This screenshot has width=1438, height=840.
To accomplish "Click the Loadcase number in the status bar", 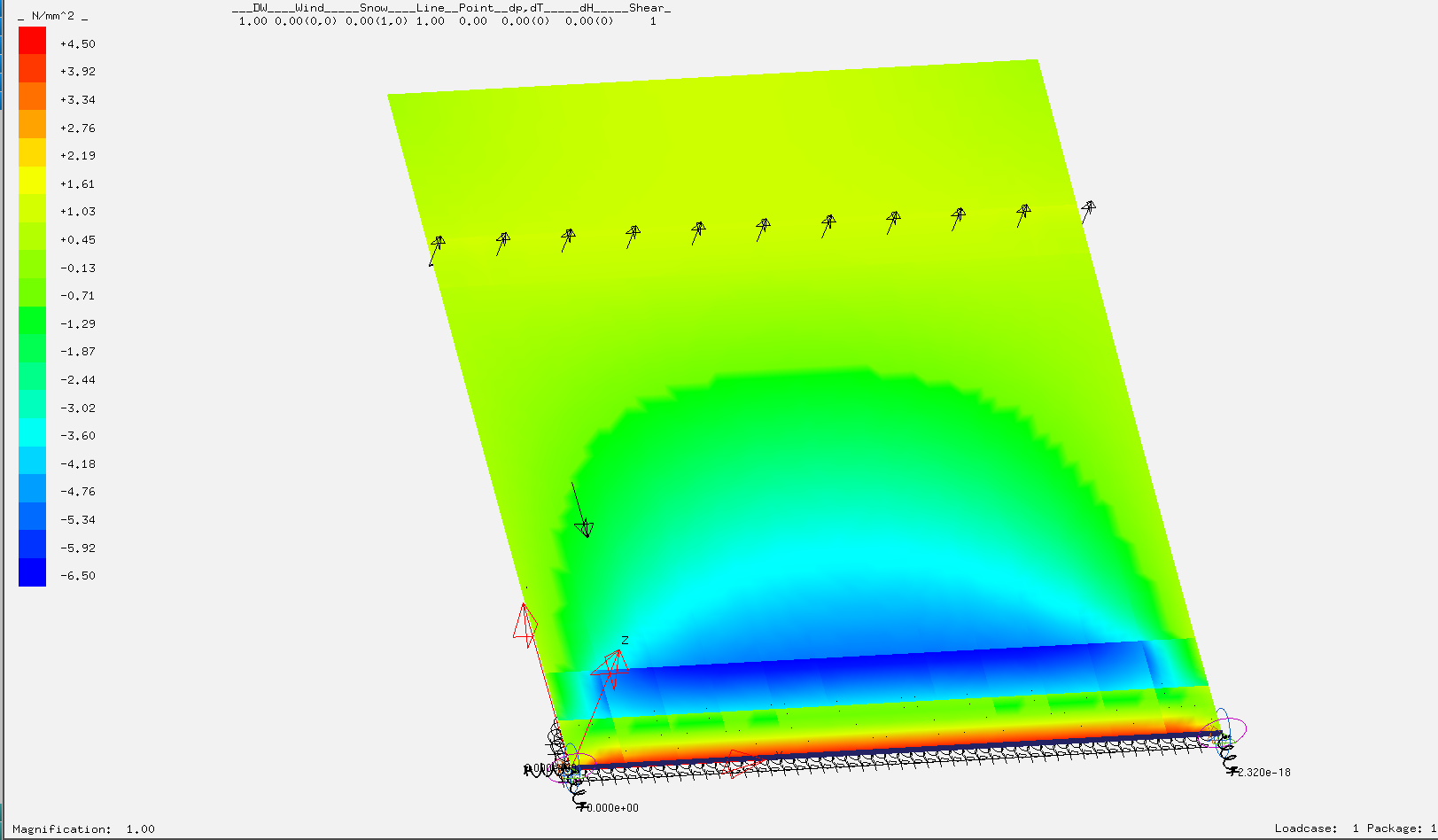I will click(x=1355, y=828).
